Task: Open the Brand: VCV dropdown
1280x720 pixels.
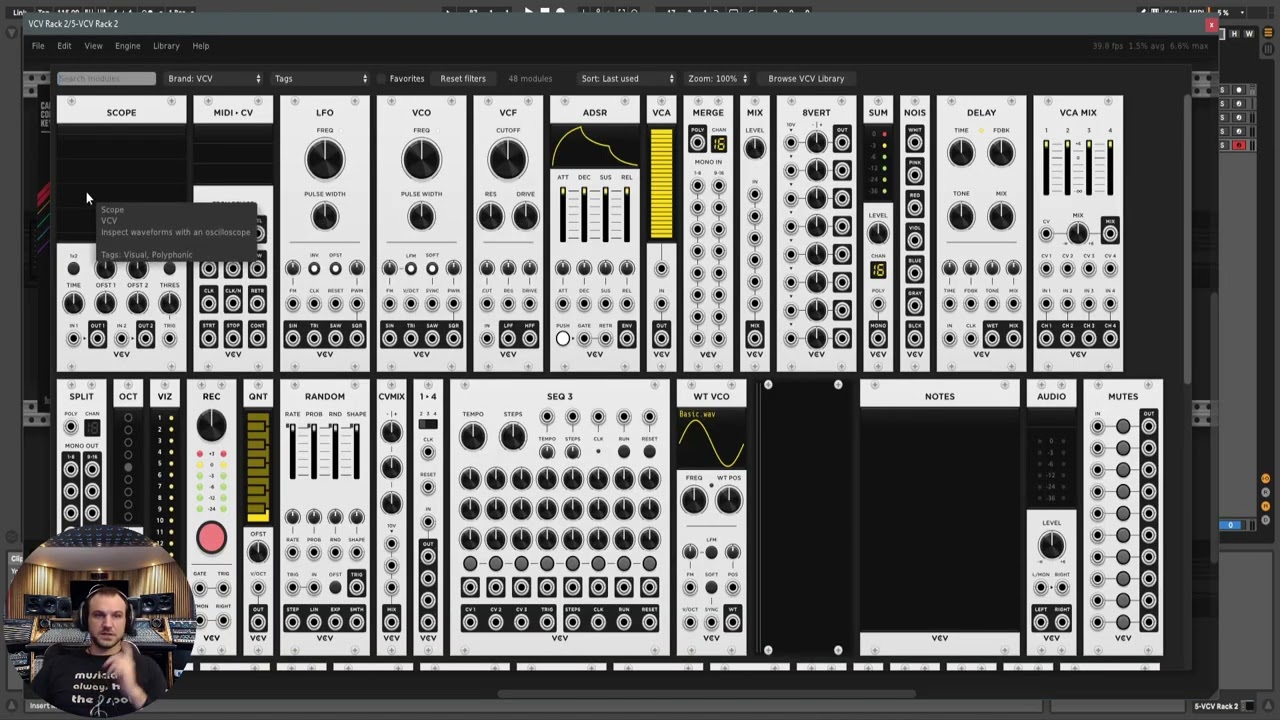Action: pyautogui.click(x=214, y=78)
